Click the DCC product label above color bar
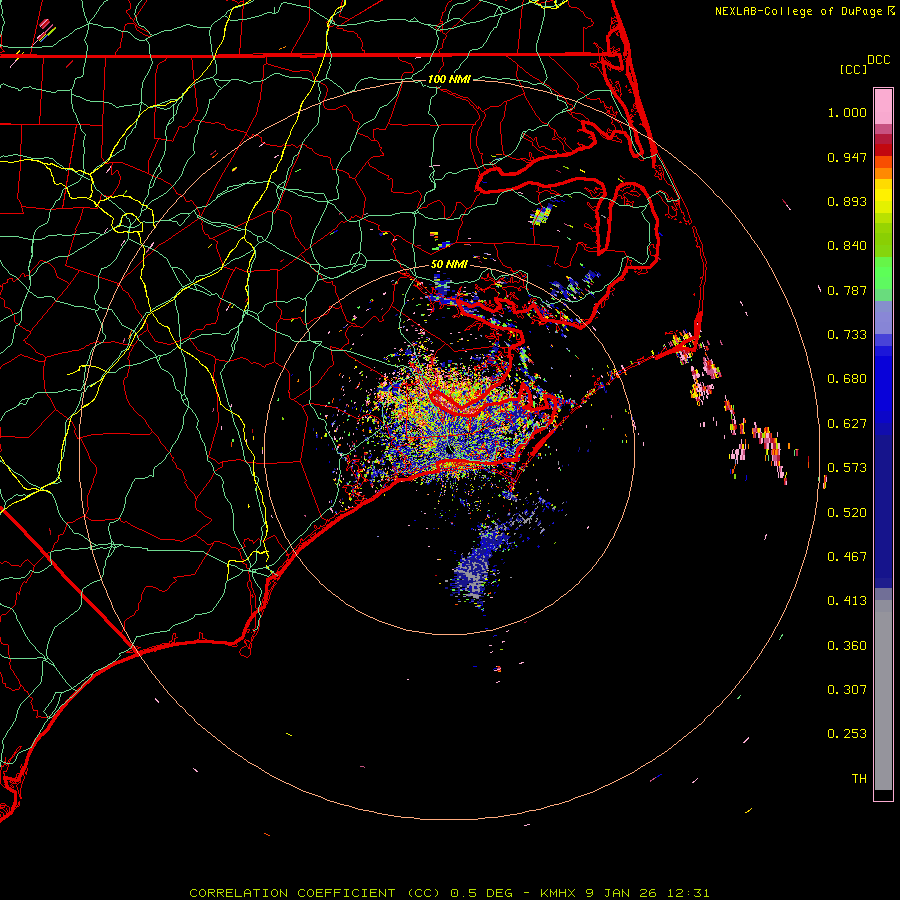Screen dimensions: 900x900 (x=878, y=60)
